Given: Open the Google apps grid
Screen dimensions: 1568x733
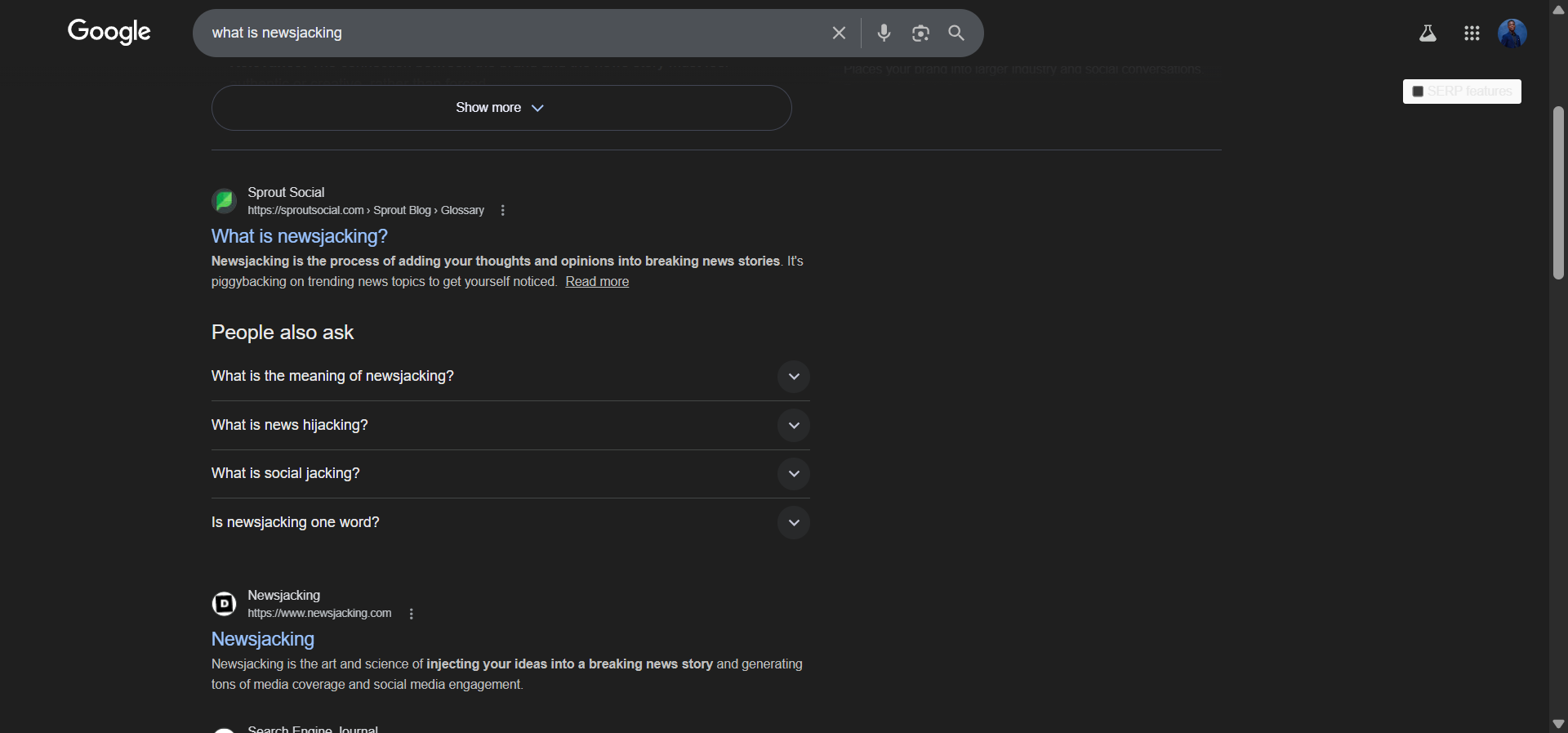Looking at the screenshot, I should (x=1472, y=34).
